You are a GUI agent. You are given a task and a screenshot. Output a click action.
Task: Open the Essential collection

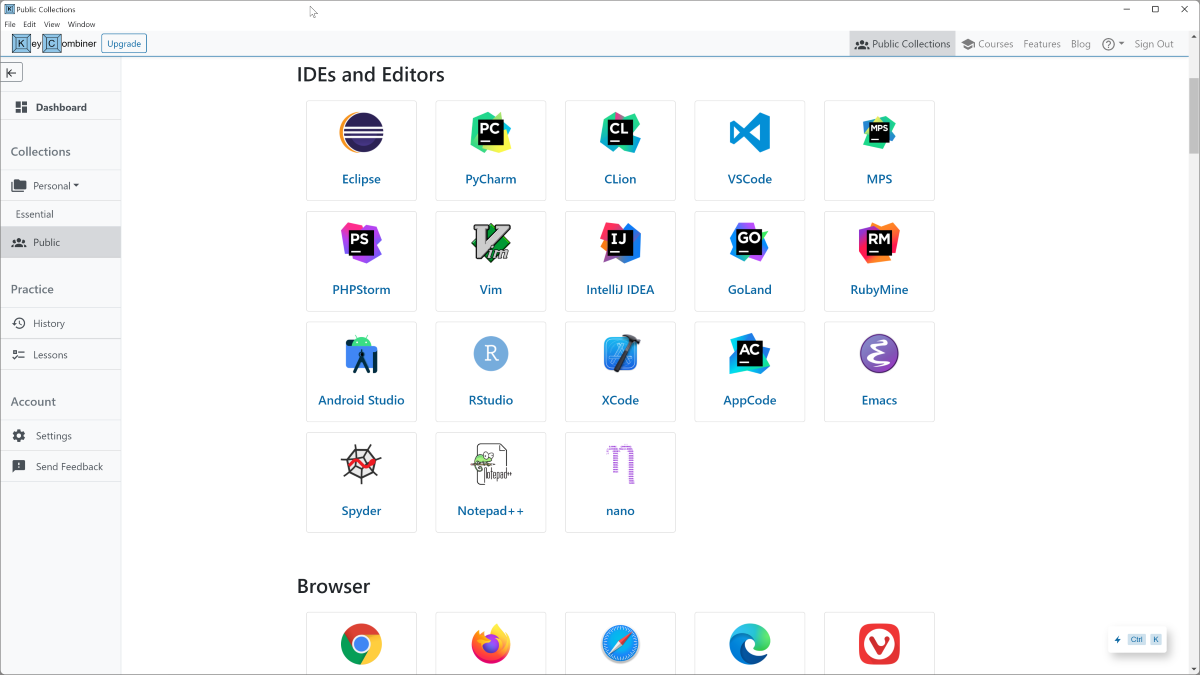[60, 214]
